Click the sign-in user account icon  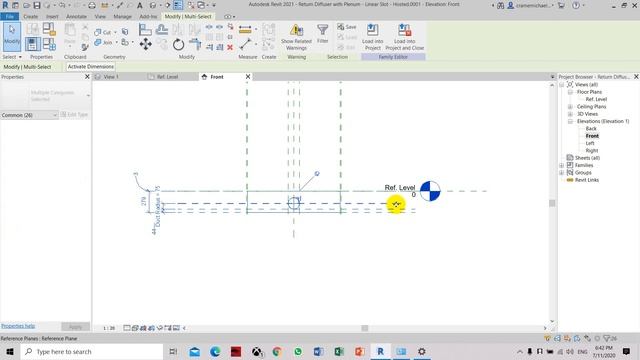510,5
